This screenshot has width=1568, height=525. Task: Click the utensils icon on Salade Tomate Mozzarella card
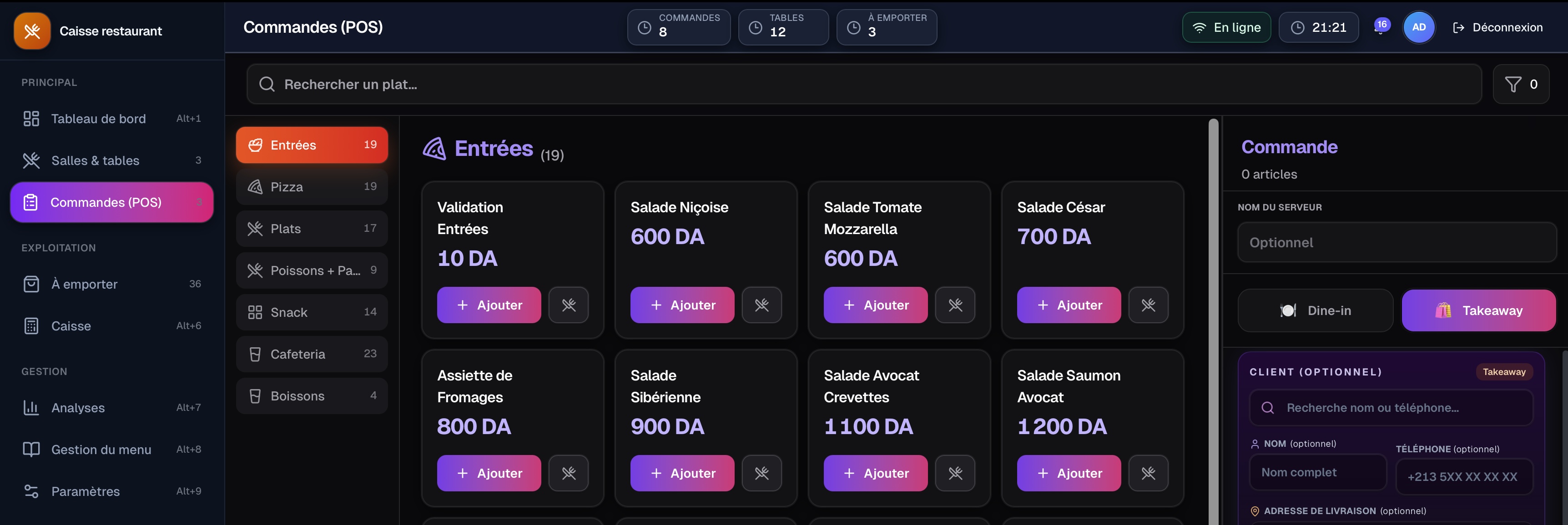pyautogui.click(x=955, y=305)
